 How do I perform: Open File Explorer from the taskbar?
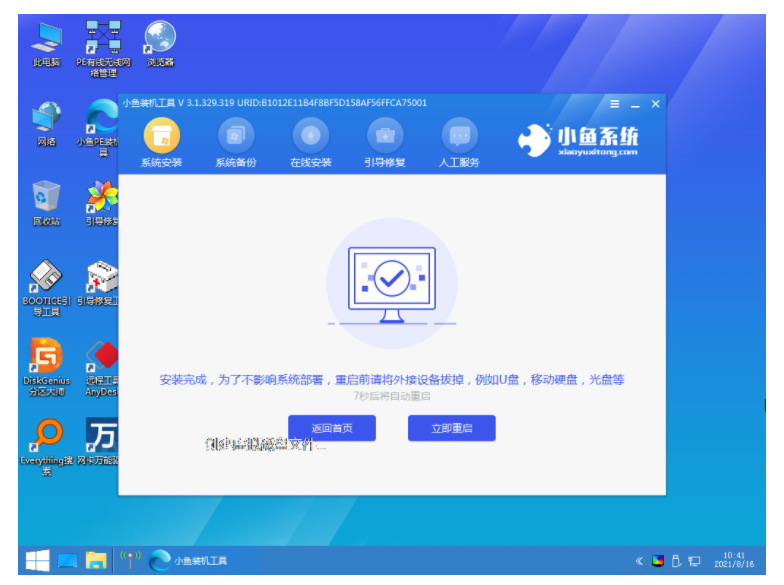[x=96, y=560]
